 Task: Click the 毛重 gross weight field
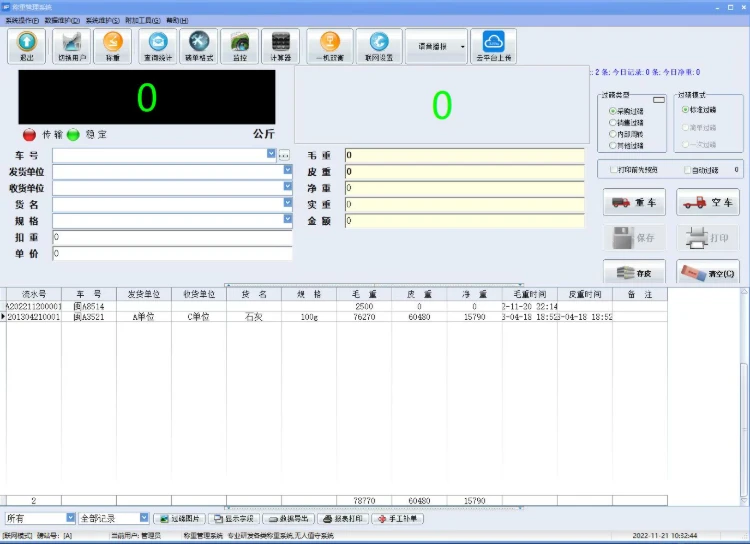(464, 155)
